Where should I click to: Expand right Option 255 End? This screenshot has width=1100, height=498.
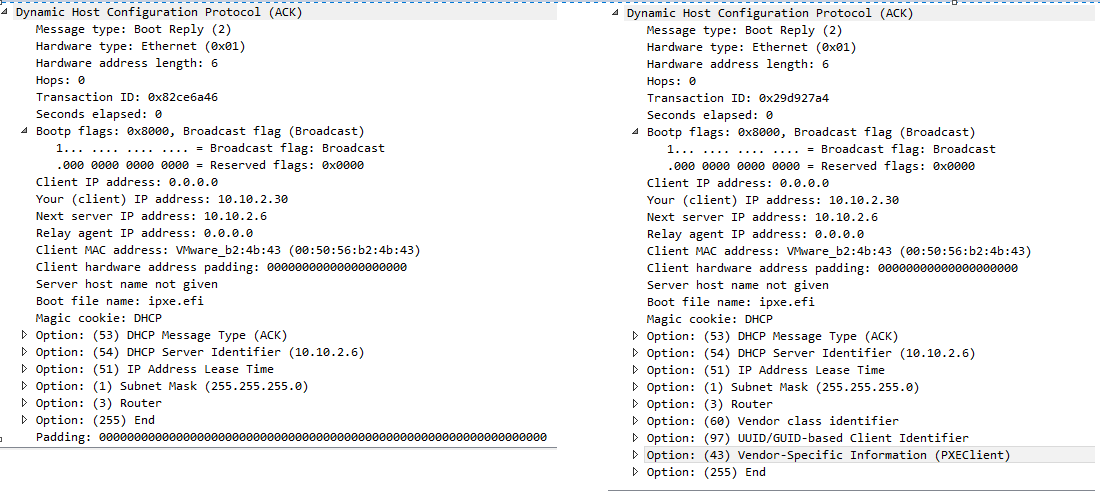[636, 472]
